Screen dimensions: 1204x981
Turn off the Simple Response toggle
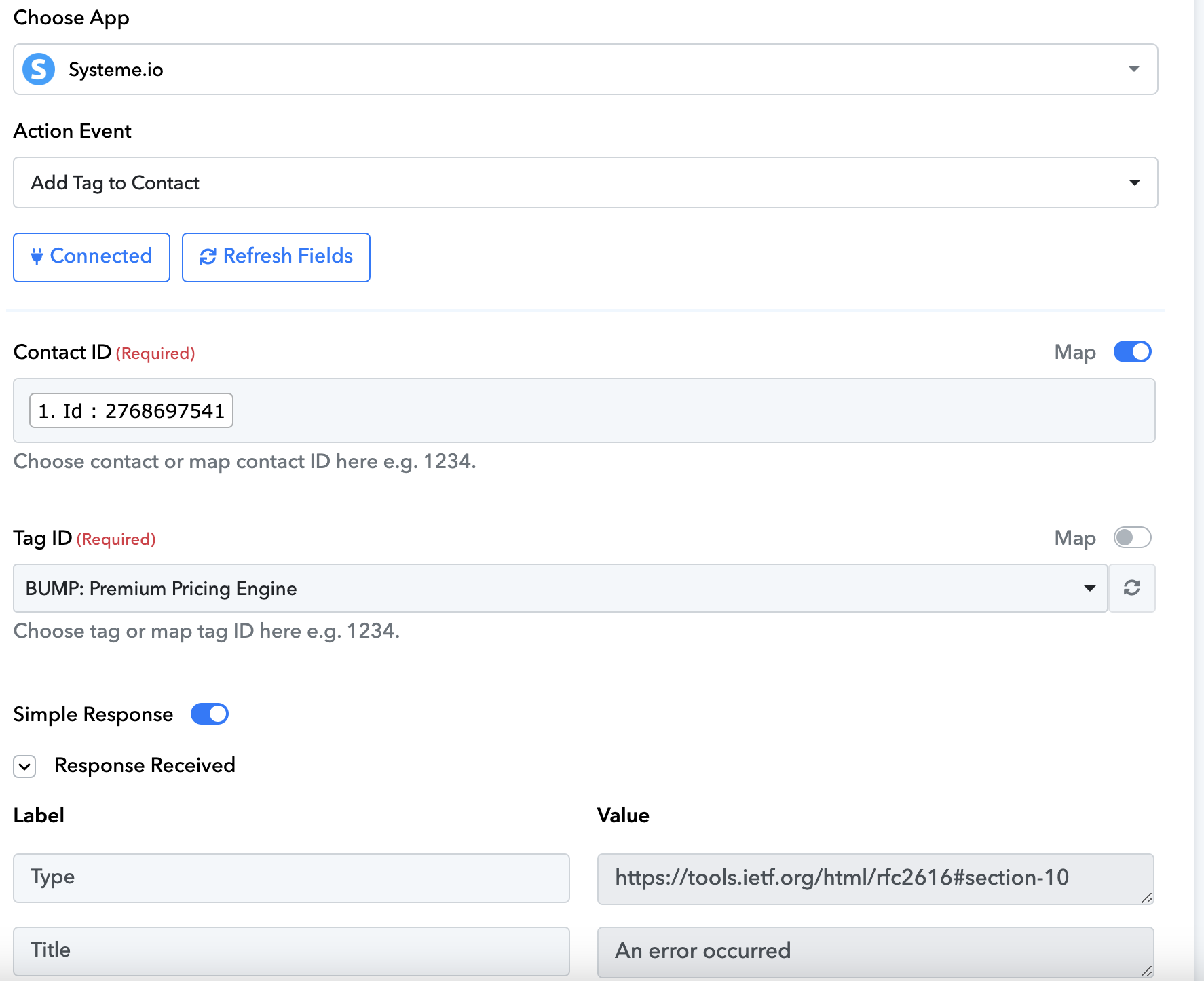(210, 714)
